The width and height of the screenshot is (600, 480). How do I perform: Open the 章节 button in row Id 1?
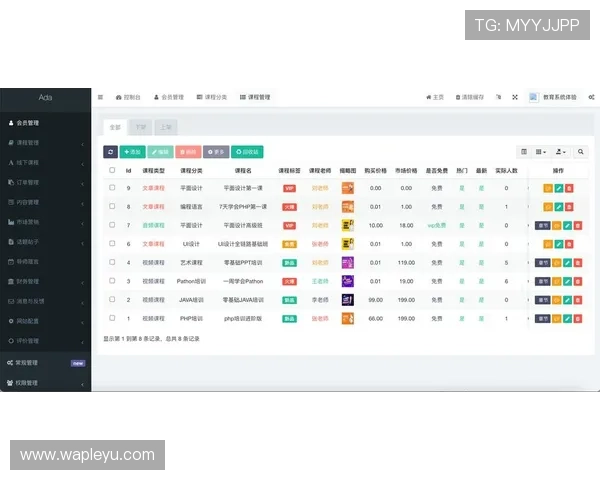pos(543,318)
